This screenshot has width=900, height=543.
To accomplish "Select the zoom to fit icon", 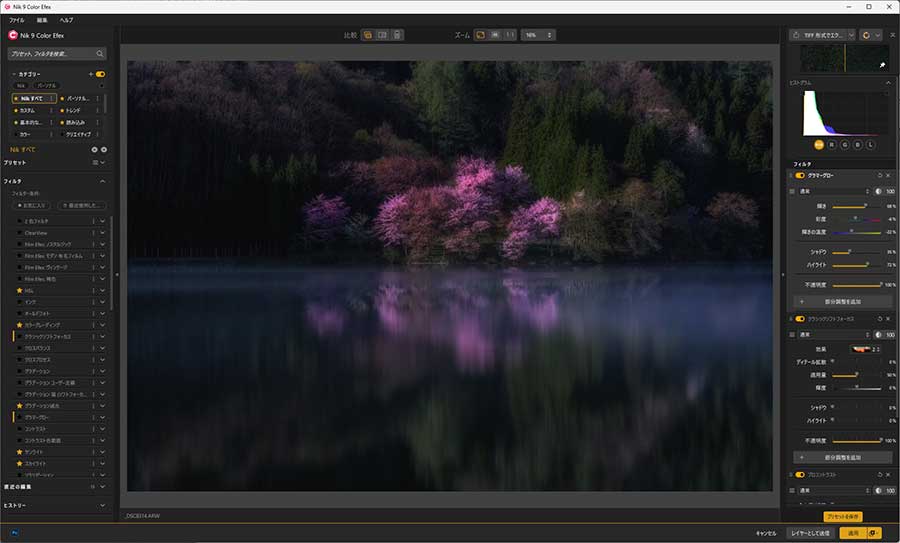I will (480, 35).
